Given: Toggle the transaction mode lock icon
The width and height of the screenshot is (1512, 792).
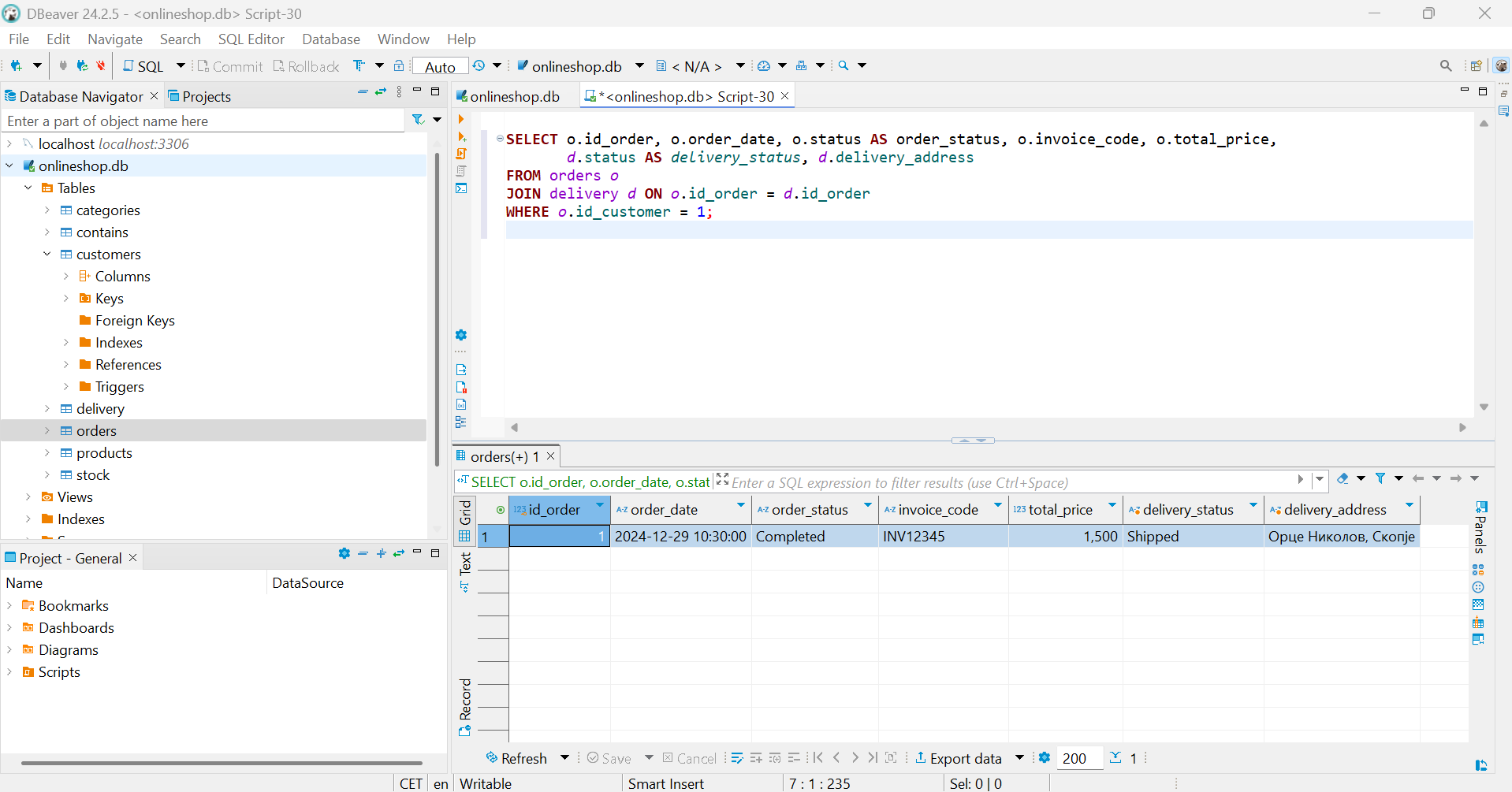Looking at the screenshot, I should point(399,66).
